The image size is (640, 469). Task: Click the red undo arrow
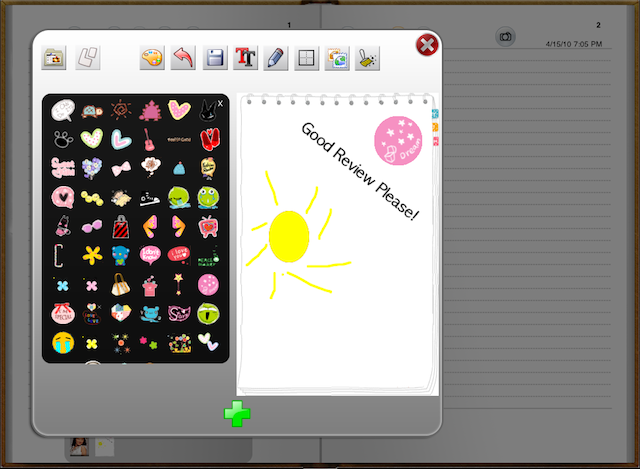[183, 58]
